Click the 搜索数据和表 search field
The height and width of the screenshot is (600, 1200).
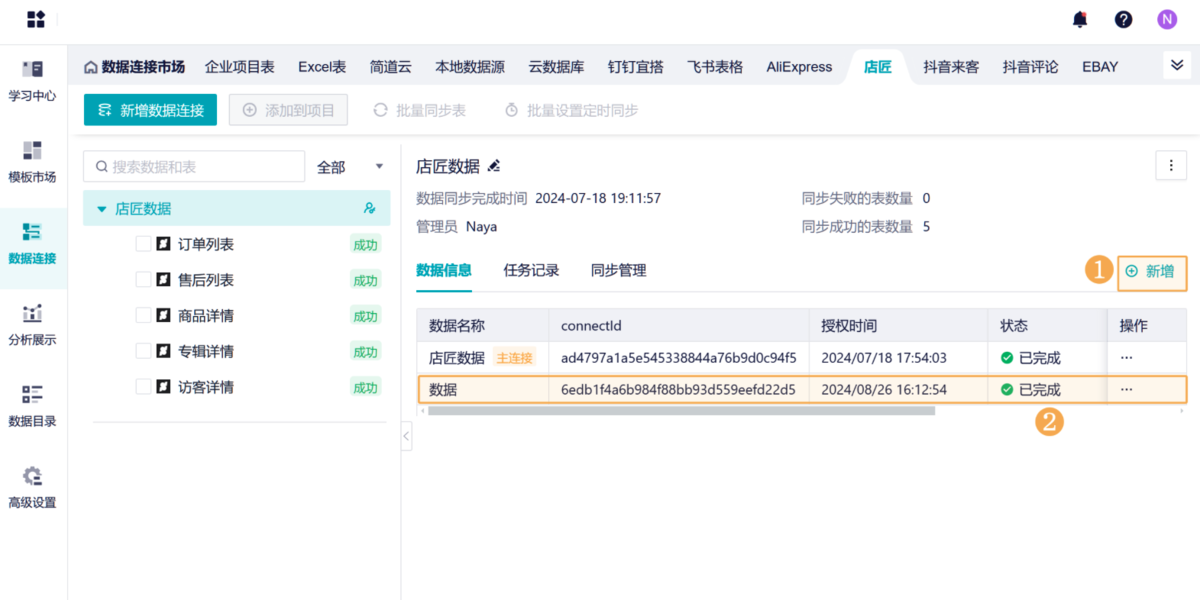(194, 167)
